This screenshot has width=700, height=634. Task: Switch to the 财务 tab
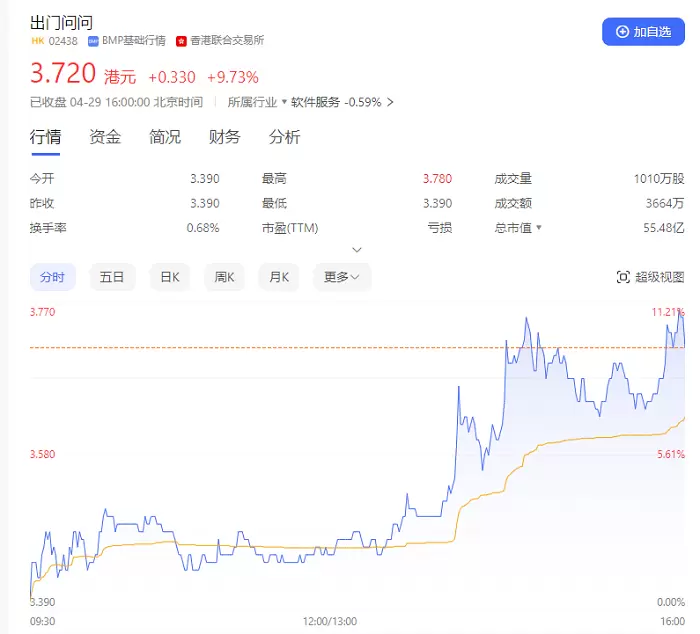click(225, 137)
